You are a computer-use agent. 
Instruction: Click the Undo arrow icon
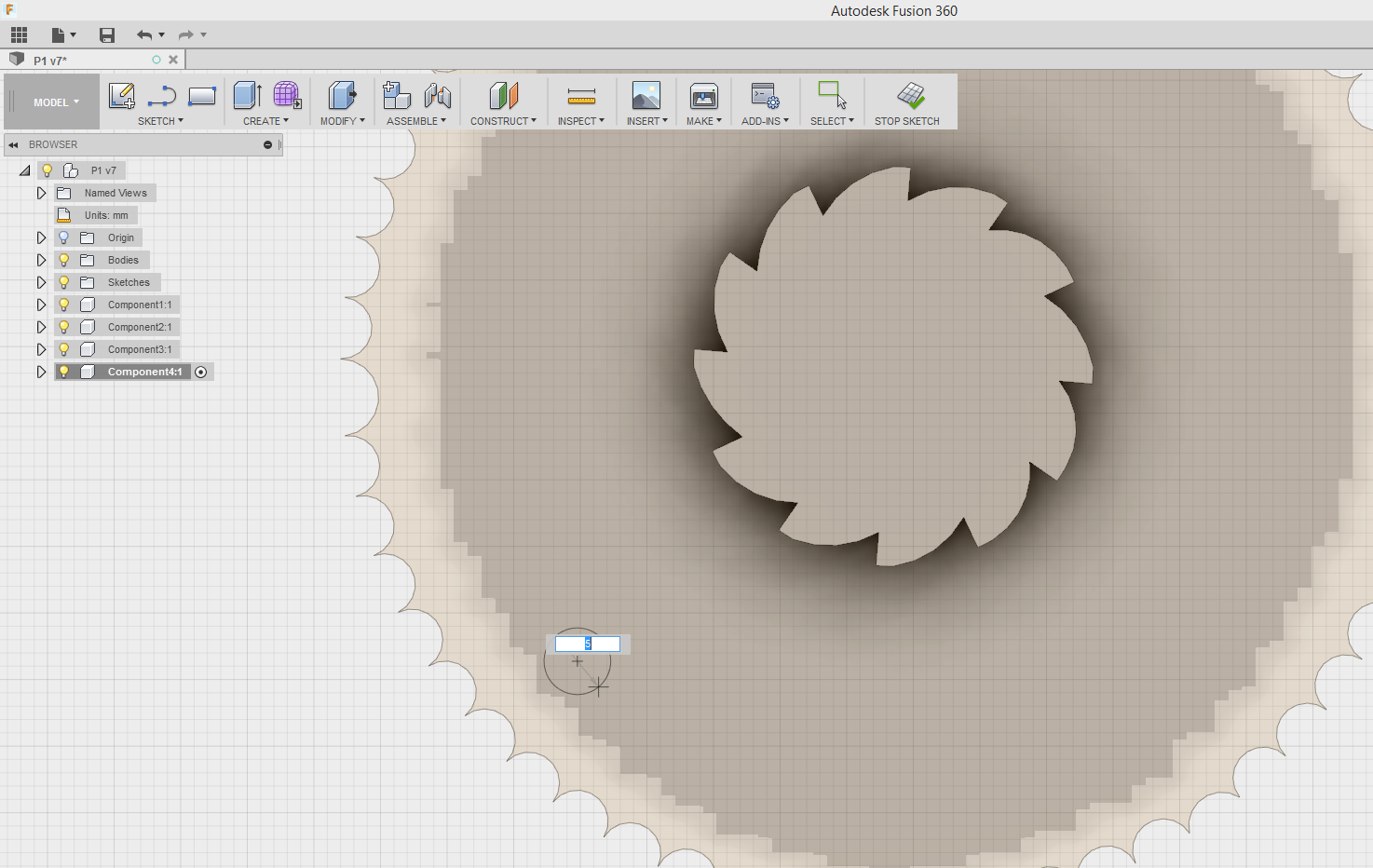pyautogui.click(x=144, y=35)
